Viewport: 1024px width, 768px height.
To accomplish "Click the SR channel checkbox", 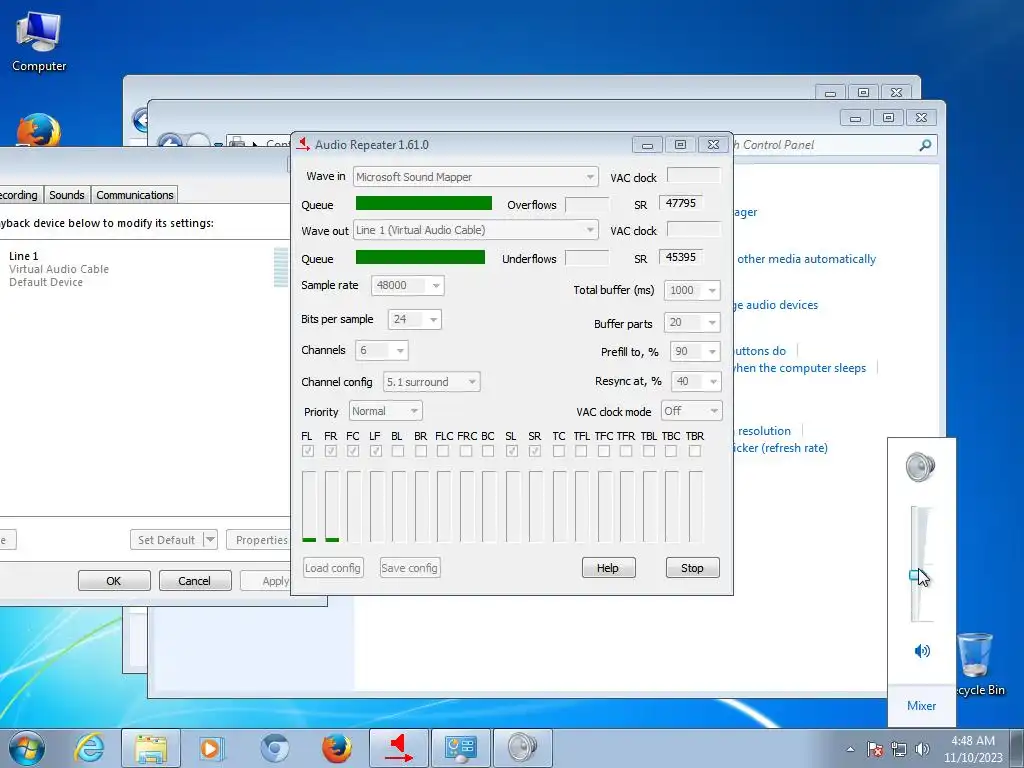I will (x=535, y=451).
